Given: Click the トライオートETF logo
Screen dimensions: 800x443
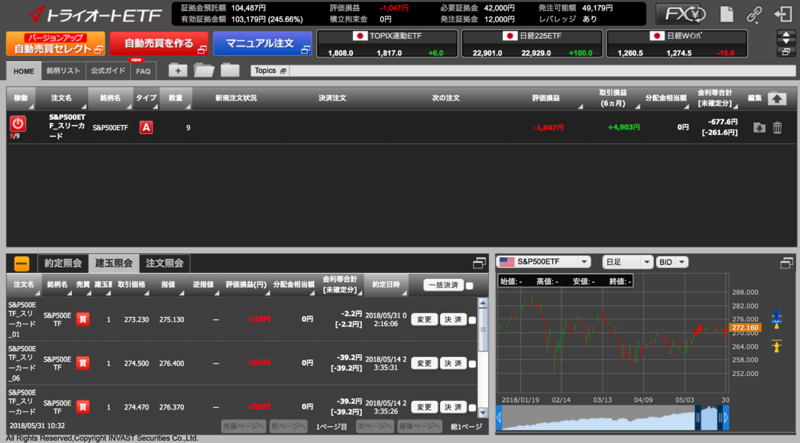Looking at the screenshot, I should [95, 15].
